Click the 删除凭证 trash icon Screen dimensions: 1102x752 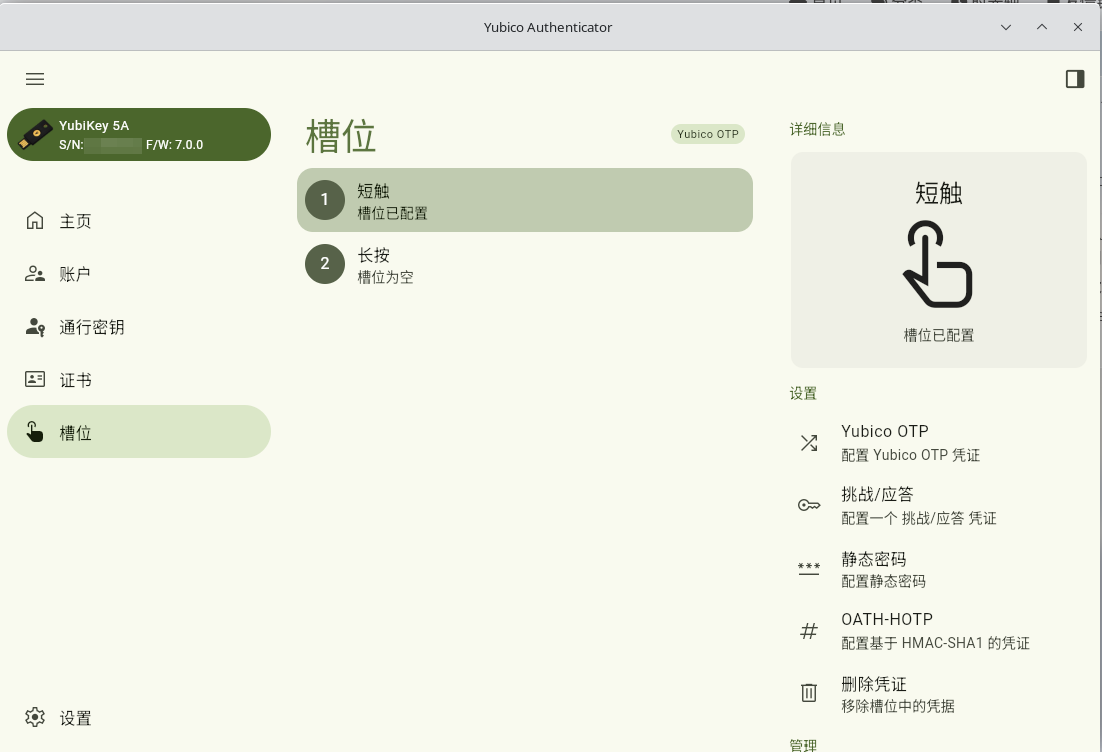click(x=809, y=693)
